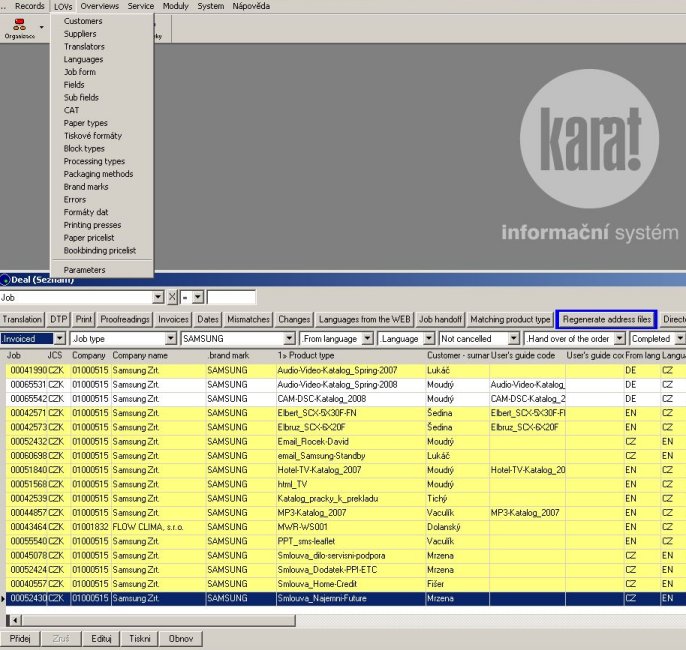Click the Tiskni button
The height and width of the screenshot is (650, 686).
tap(140, 639)
